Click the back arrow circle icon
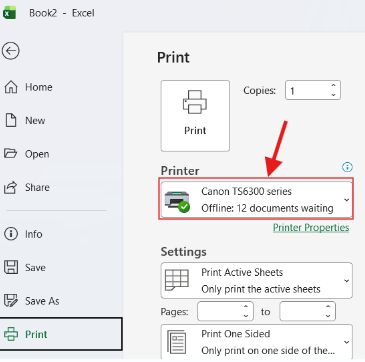Viewport: 365px width, 362px height. (x=11, y=51)
